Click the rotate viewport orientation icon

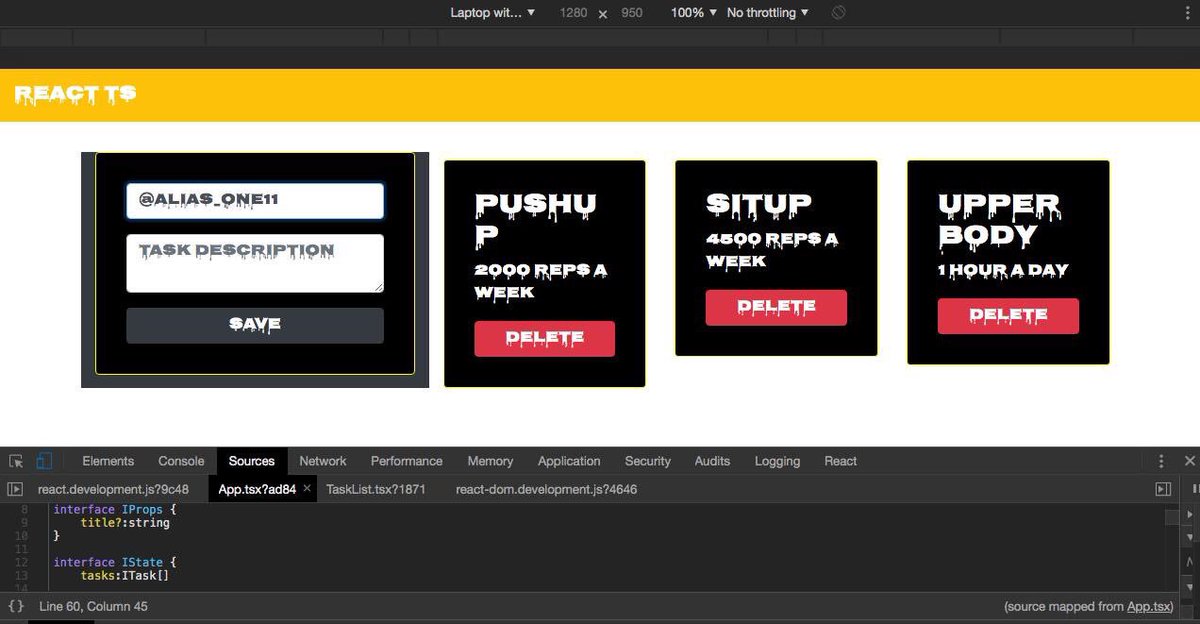837,12
